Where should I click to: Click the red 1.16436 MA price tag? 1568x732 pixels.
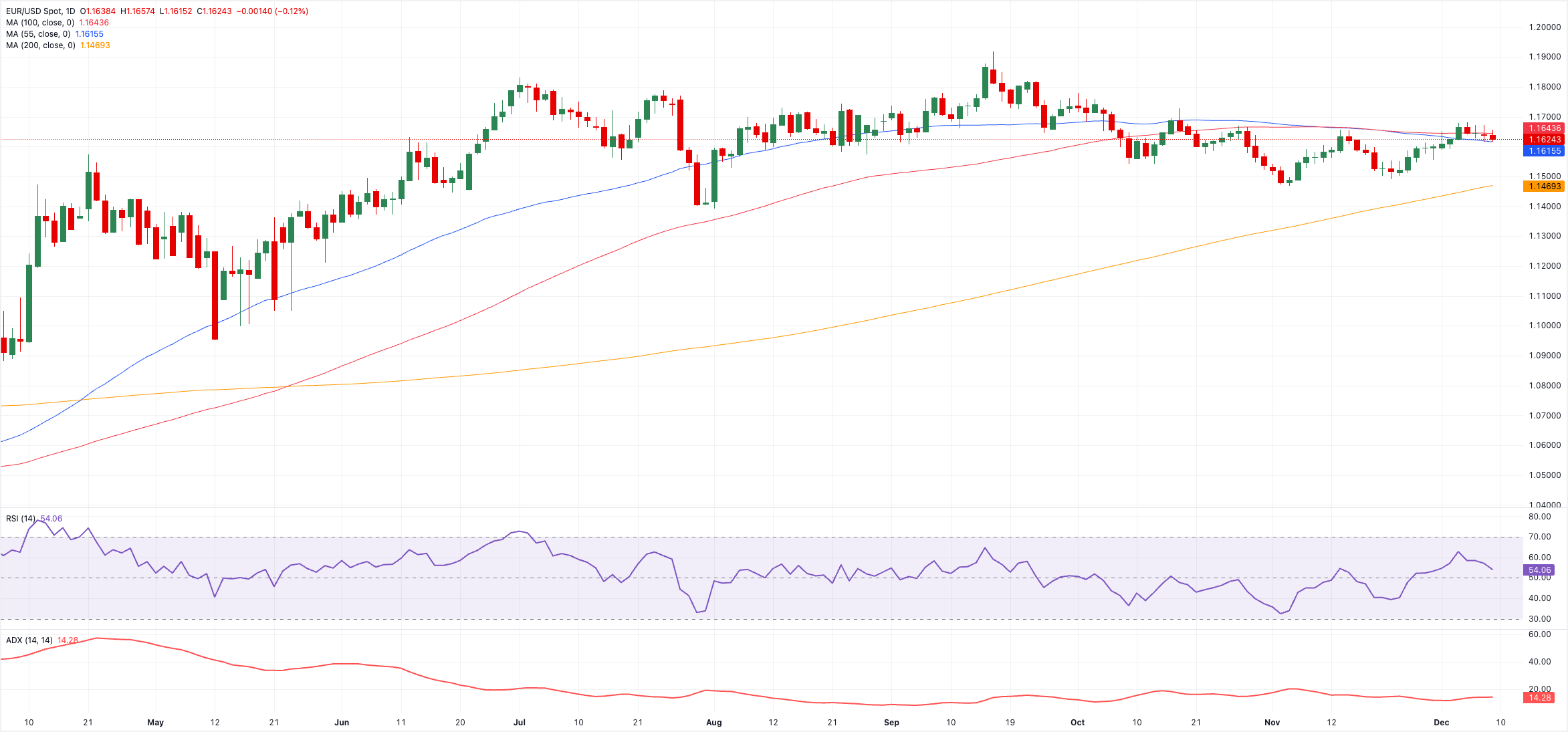click(x=1545, y=128)
